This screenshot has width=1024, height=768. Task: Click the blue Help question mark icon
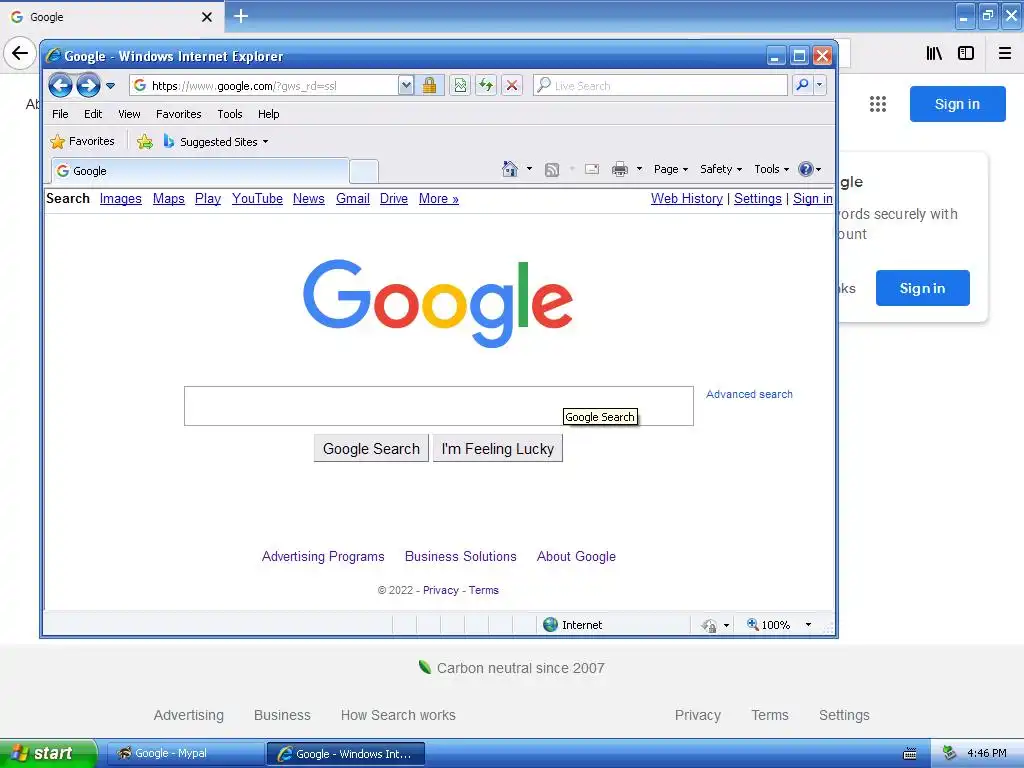coord(806,169)
